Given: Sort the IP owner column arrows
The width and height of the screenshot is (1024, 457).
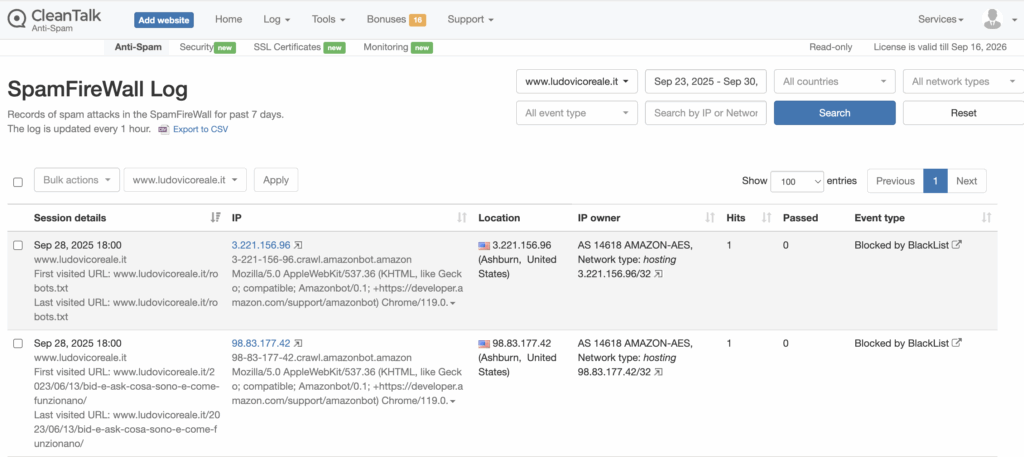Looking at the screenshot, I should 710,218.
